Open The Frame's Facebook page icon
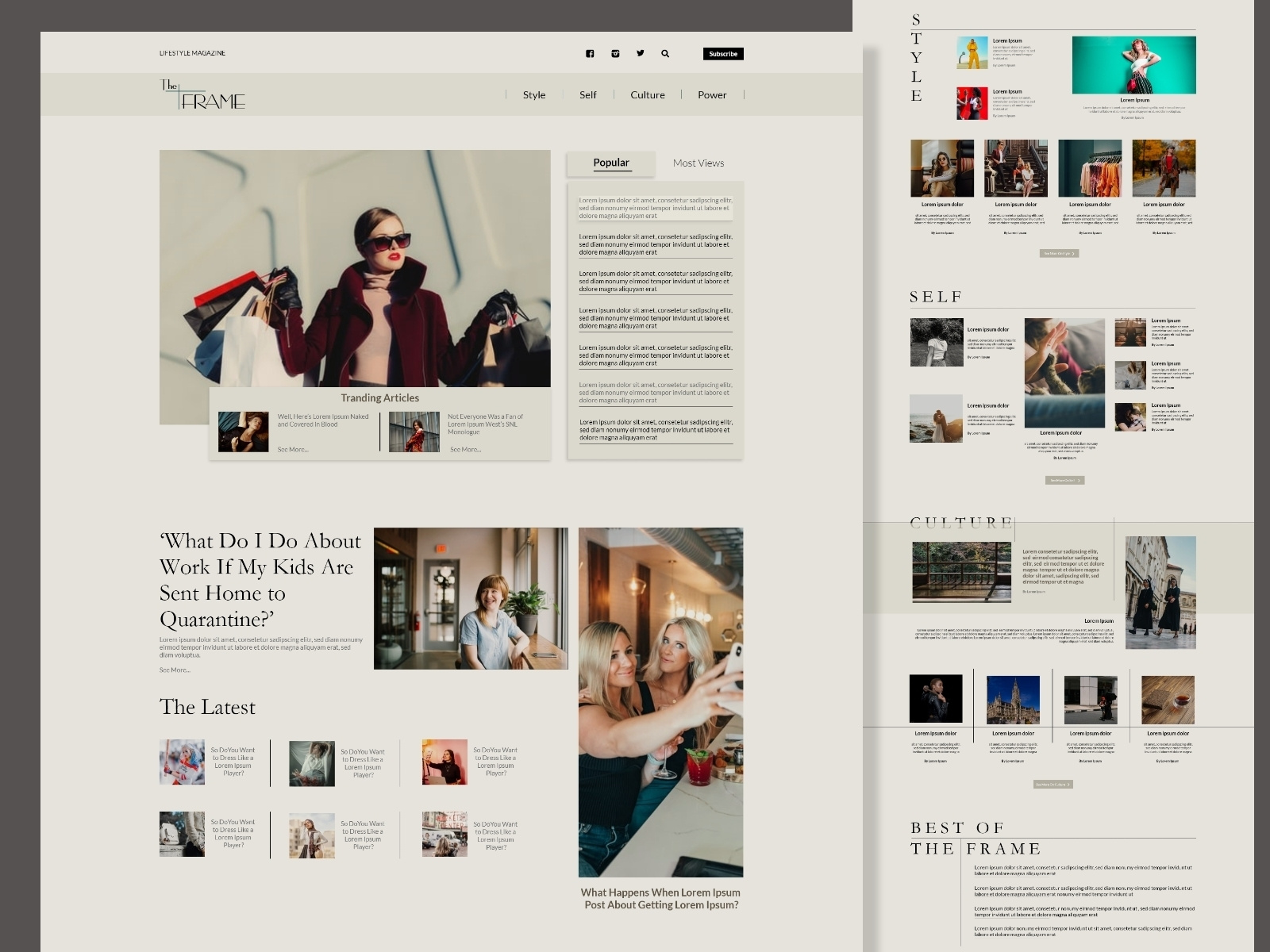This screenshot has height=952, width=1270. coord(590,53)
